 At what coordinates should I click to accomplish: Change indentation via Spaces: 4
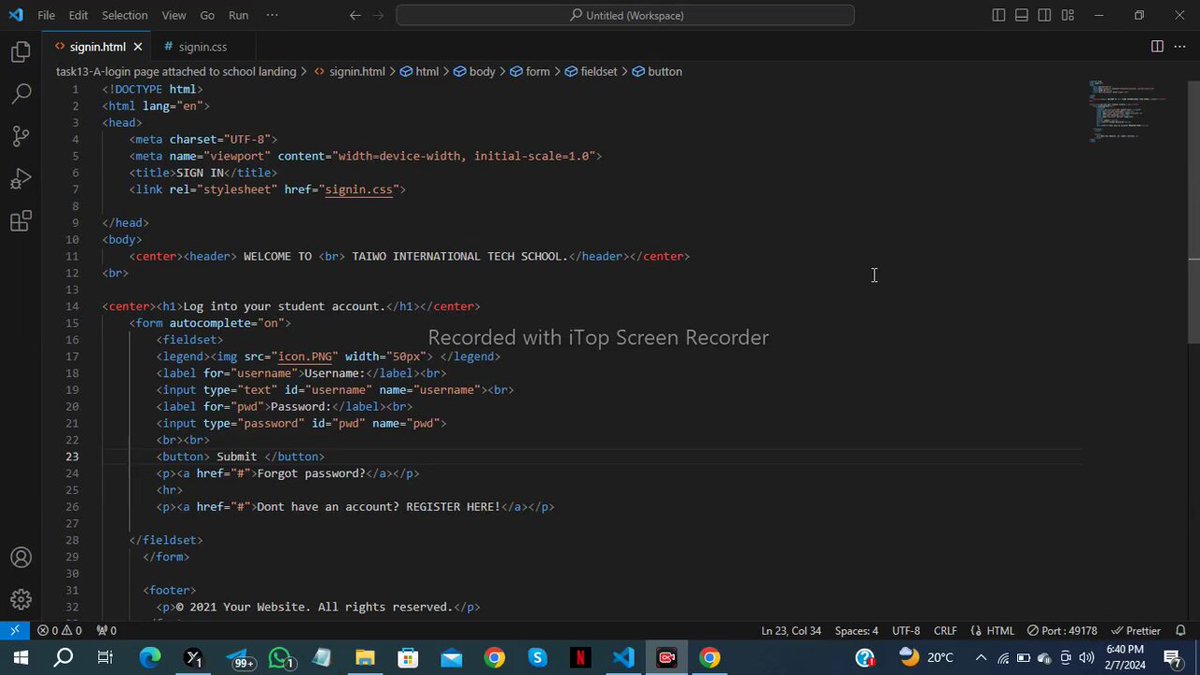coord(856,631)
